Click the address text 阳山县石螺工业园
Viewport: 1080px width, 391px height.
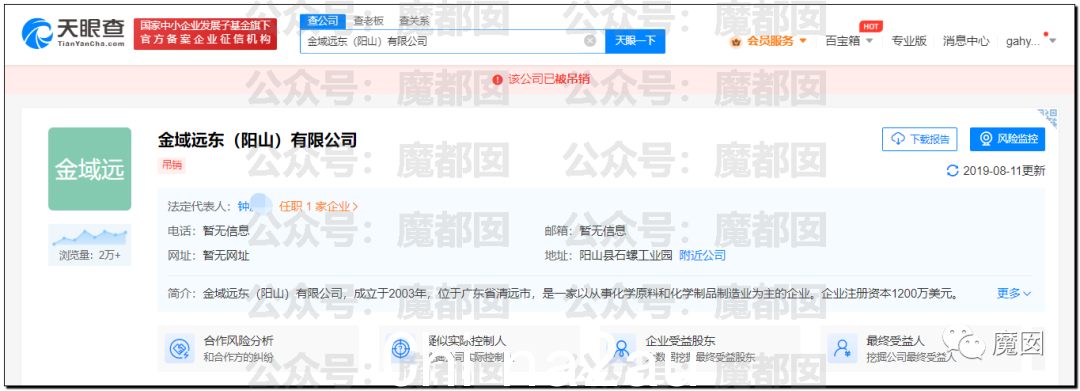click(x=625, y=255)
